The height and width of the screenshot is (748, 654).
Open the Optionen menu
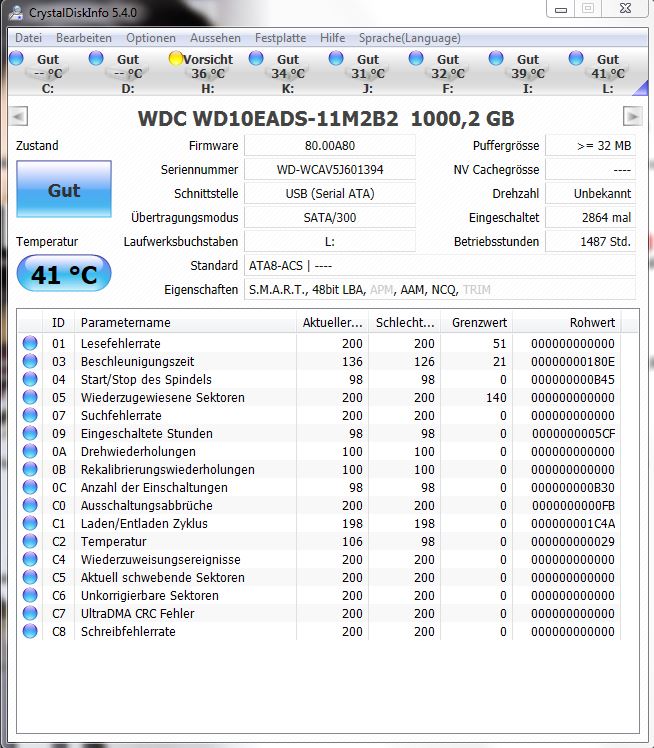151,38
